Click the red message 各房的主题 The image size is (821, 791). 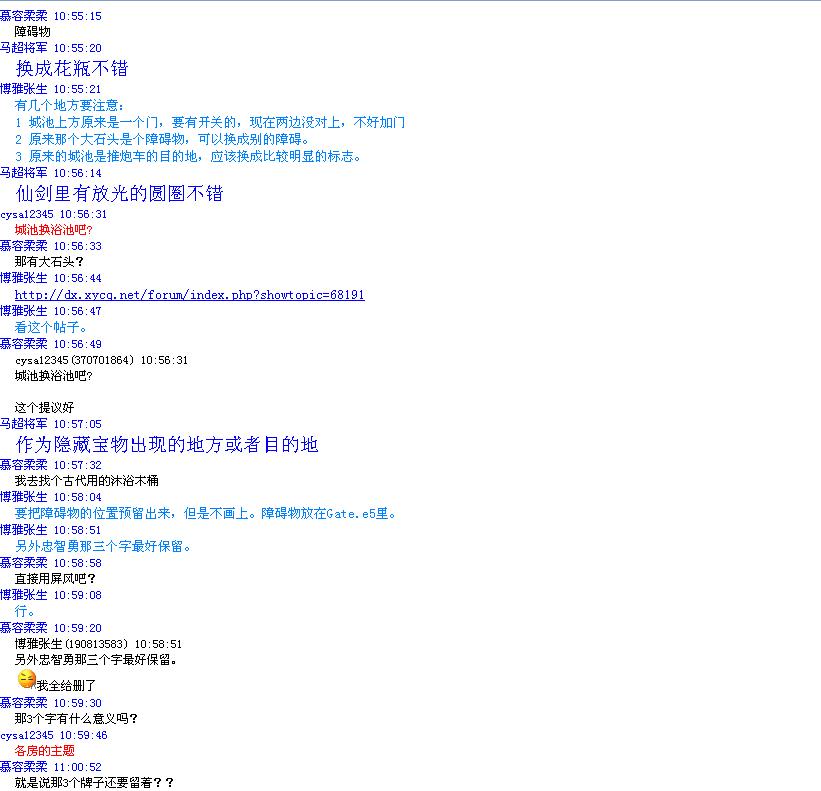pyautogui.click(x=45, y=751)
